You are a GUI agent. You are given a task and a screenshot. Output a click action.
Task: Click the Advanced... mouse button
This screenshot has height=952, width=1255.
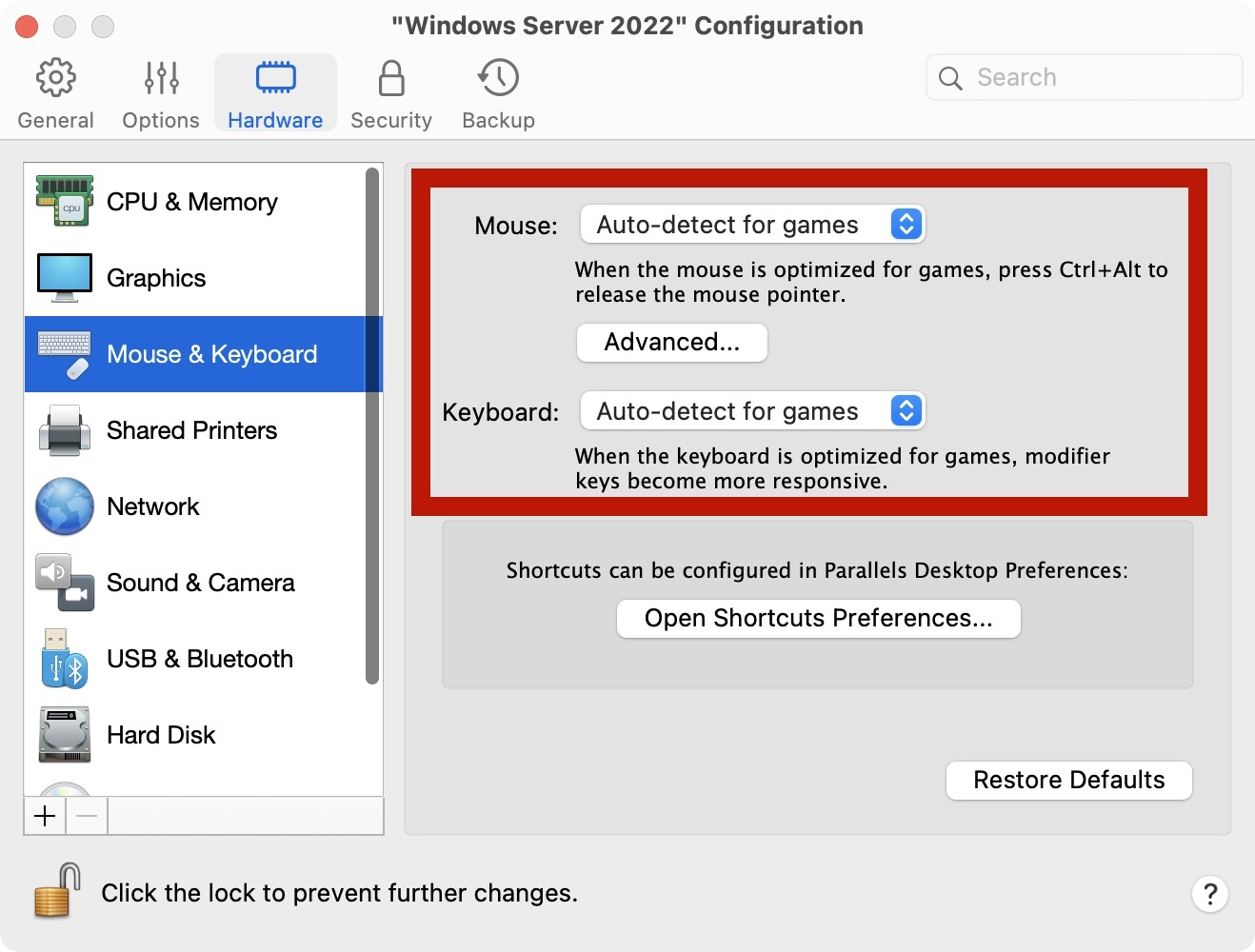pyautogui.click(x=672, y=343)
